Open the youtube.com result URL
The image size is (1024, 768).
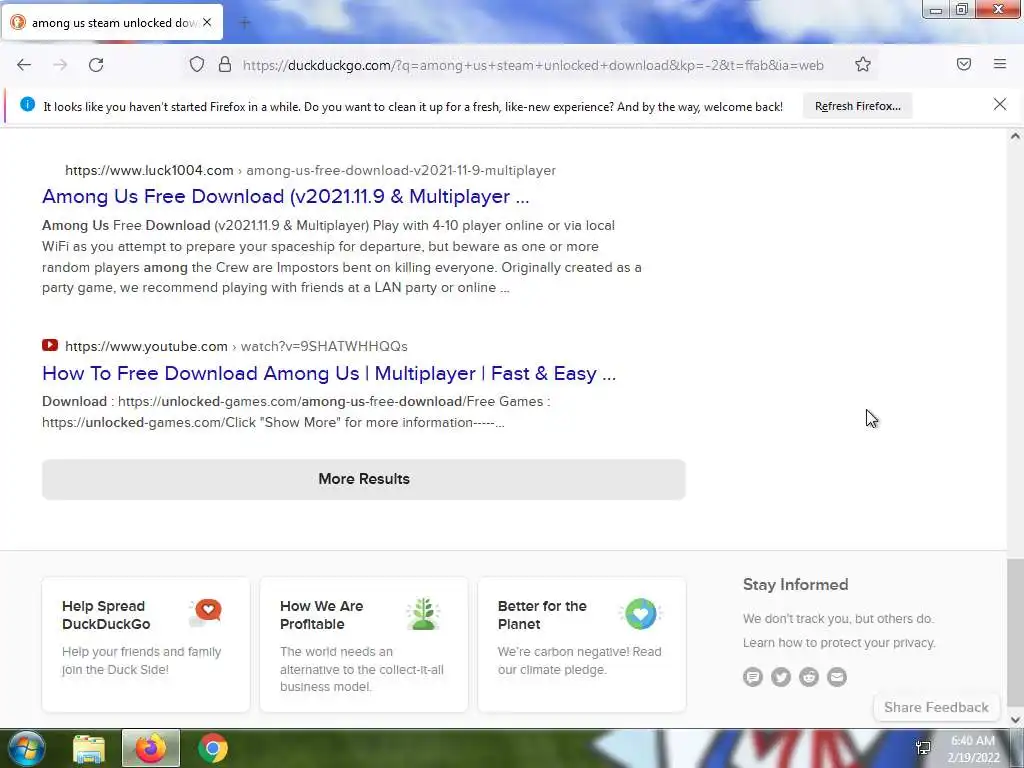[236, 346]
